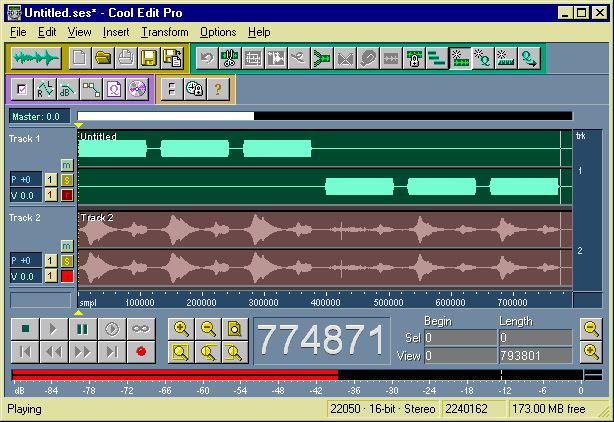
Task: Click the Sel Begin input field
Action: pos(460,337)
